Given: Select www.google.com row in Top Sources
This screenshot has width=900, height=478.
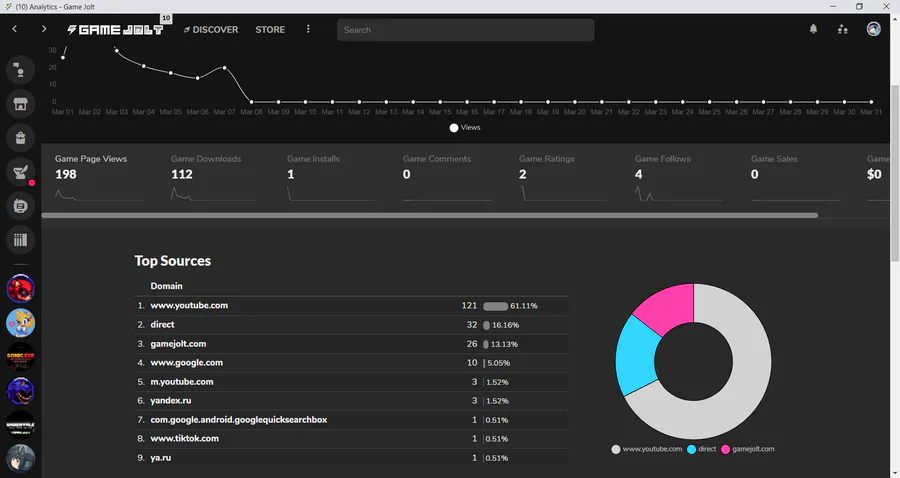Looking at the screenshot, I should [351, 363].
